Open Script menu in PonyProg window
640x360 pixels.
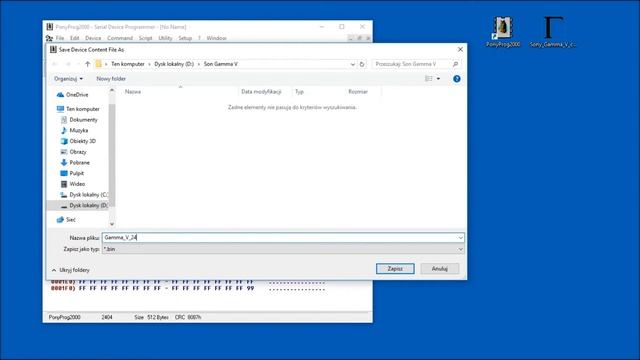point(145,38)
